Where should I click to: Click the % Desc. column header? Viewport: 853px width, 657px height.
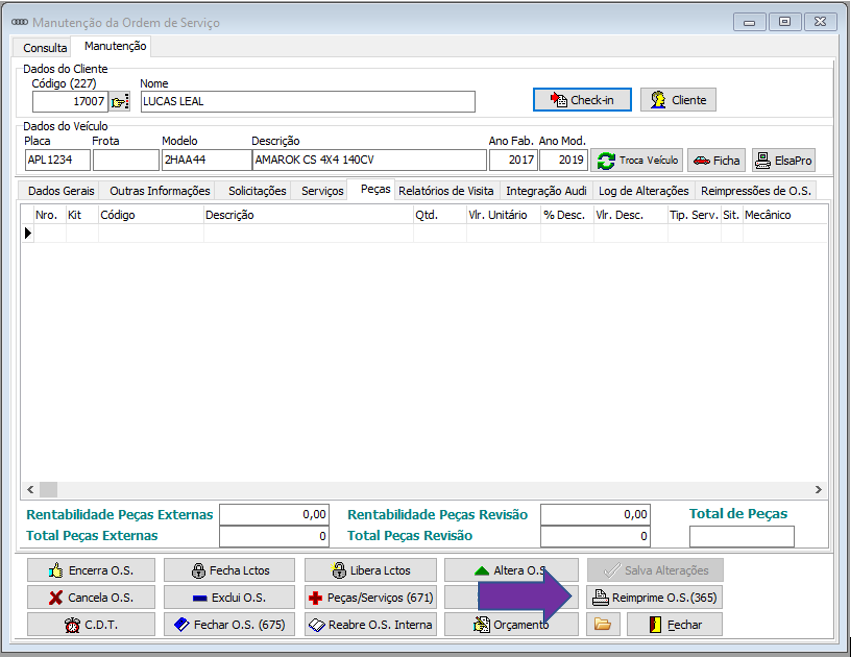[x=567, y=215]
